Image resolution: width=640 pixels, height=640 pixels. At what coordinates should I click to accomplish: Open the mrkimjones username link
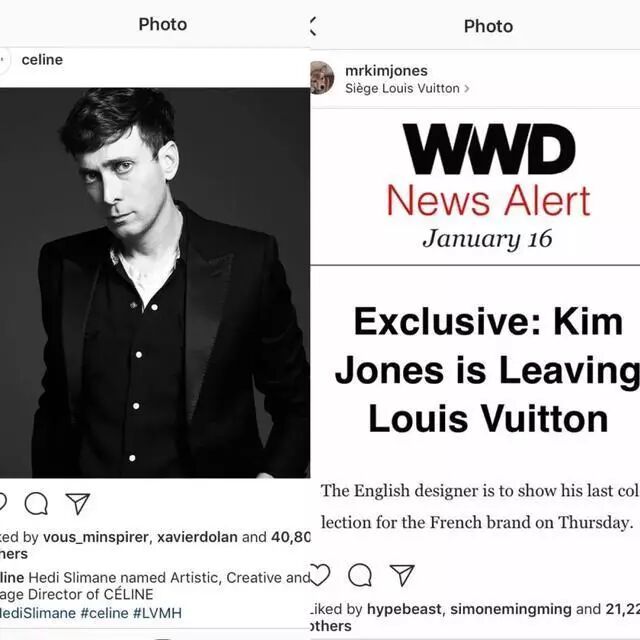[386, 71]
